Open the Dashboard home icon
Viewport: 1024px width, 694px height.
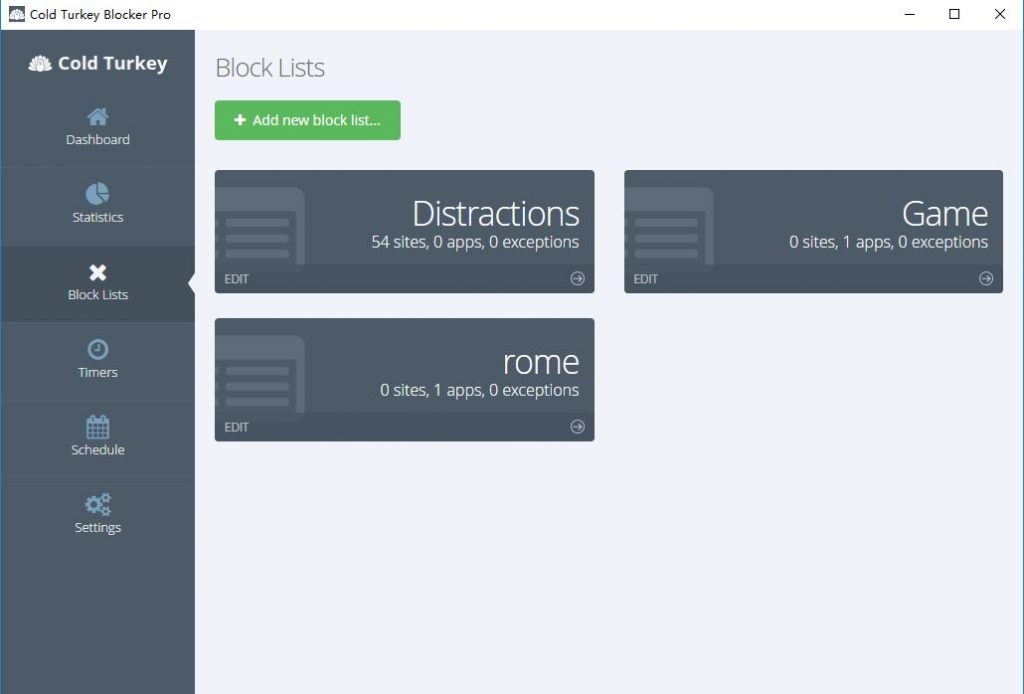coord(97,116)
